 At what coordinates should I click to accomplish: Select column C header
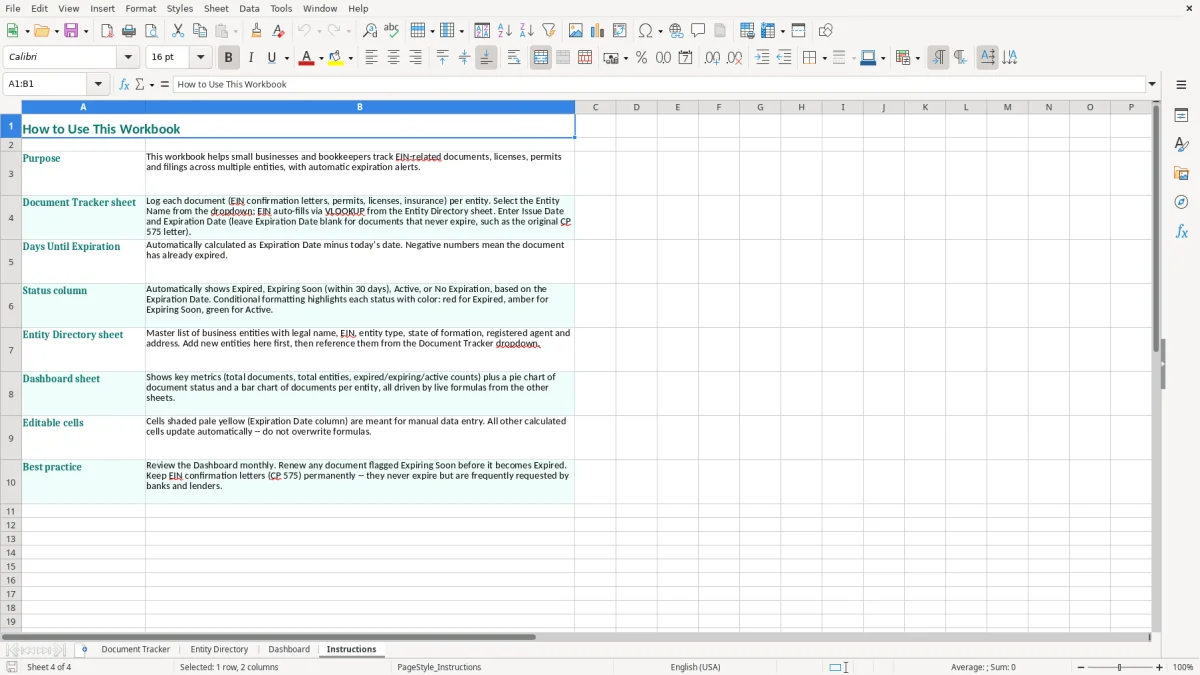(x=595, y=107)
